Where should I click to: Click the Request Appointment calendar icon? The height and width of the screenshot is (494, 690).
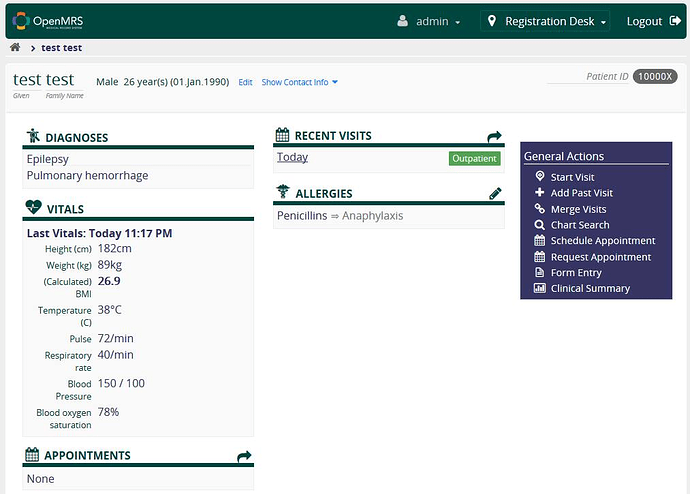540,256
